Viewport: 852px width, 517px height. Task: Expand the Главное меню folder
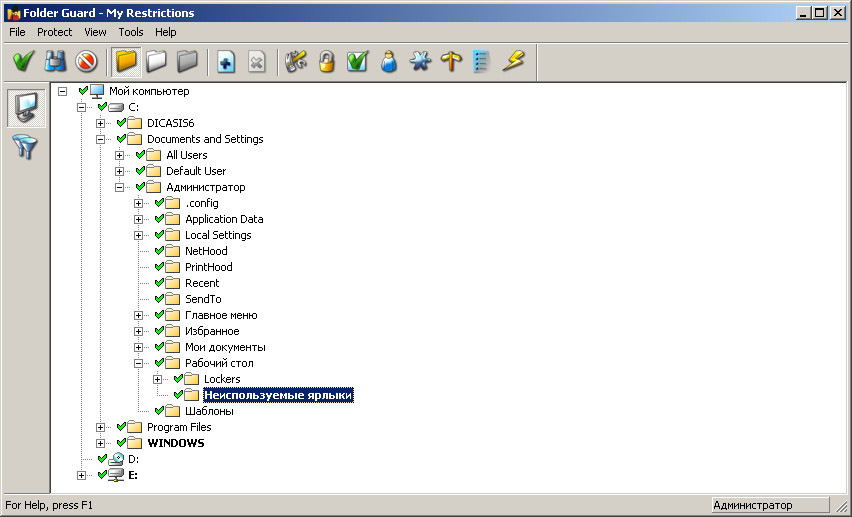click(139, 315)
